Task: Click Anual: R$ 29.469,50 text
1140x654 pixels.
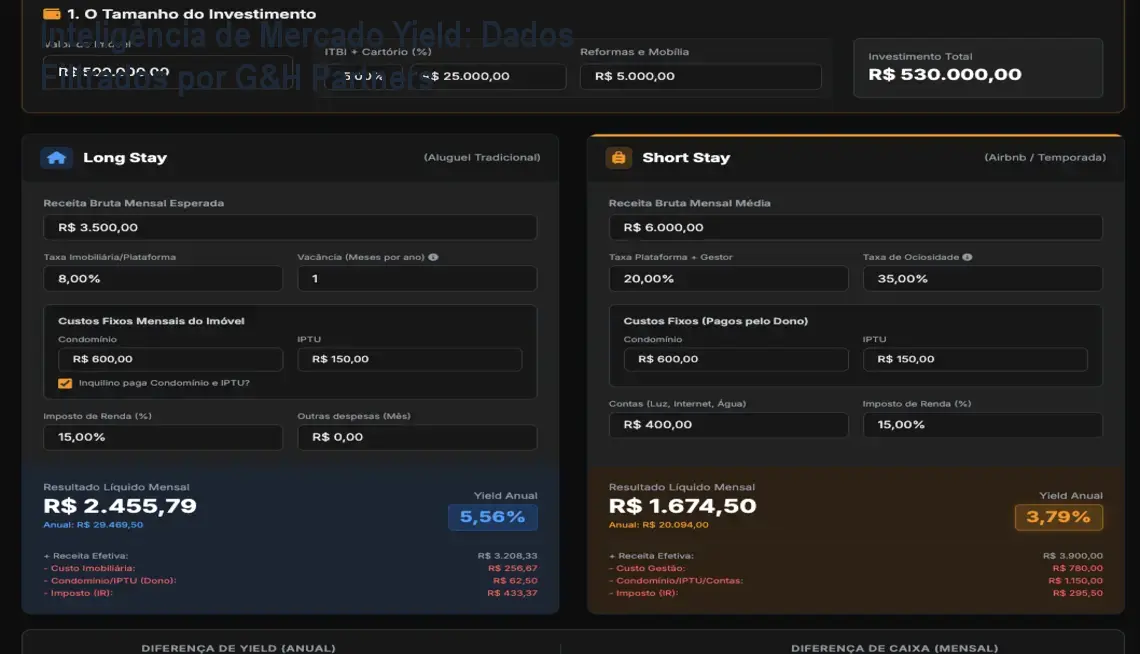Action: pos(93,525)
